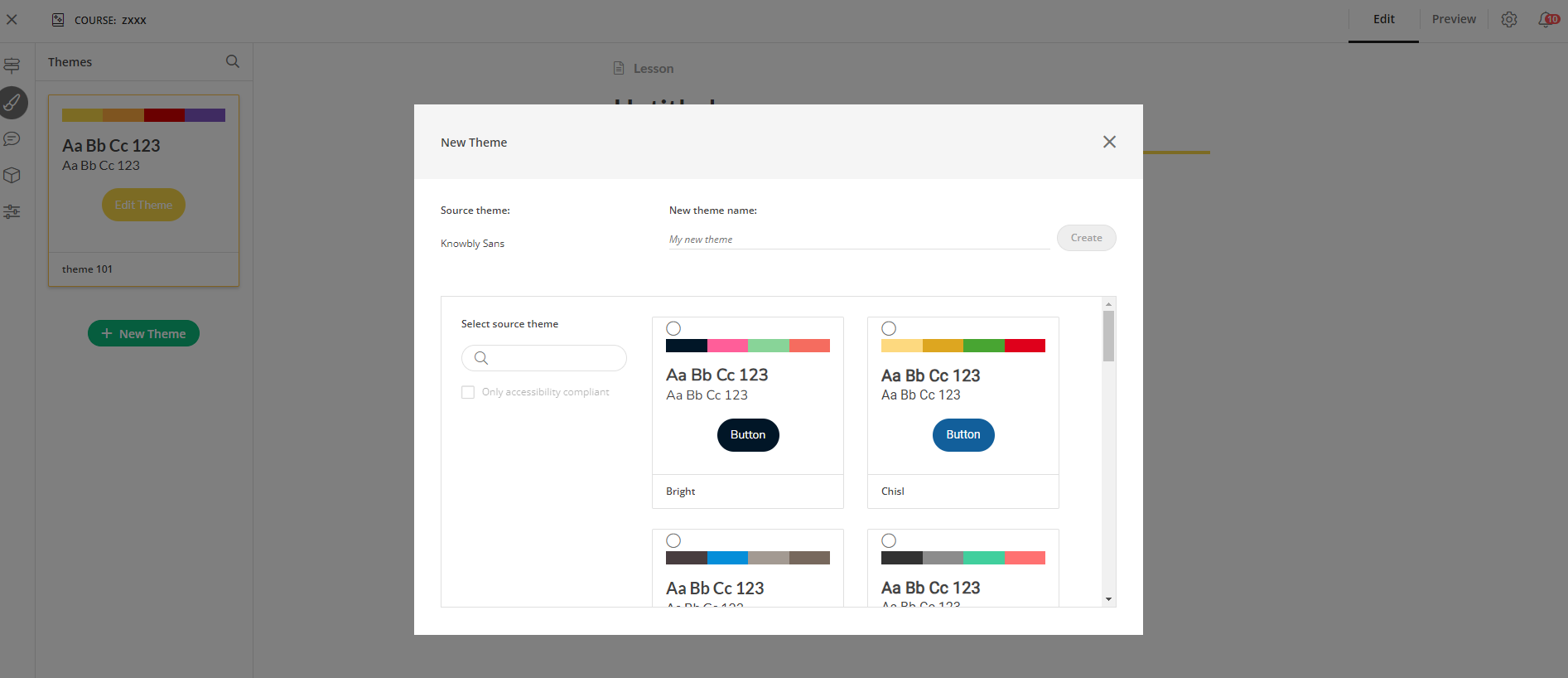
Task: Enable Only accessibility compliant checkbox
Action: (468, 392)
